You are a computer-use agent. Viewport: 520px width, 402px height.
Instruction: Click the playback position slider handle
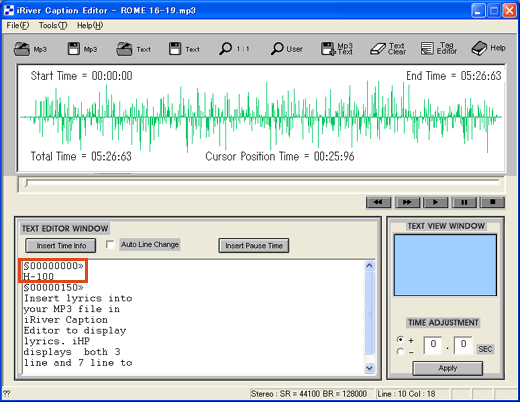[x=27, y=182]
